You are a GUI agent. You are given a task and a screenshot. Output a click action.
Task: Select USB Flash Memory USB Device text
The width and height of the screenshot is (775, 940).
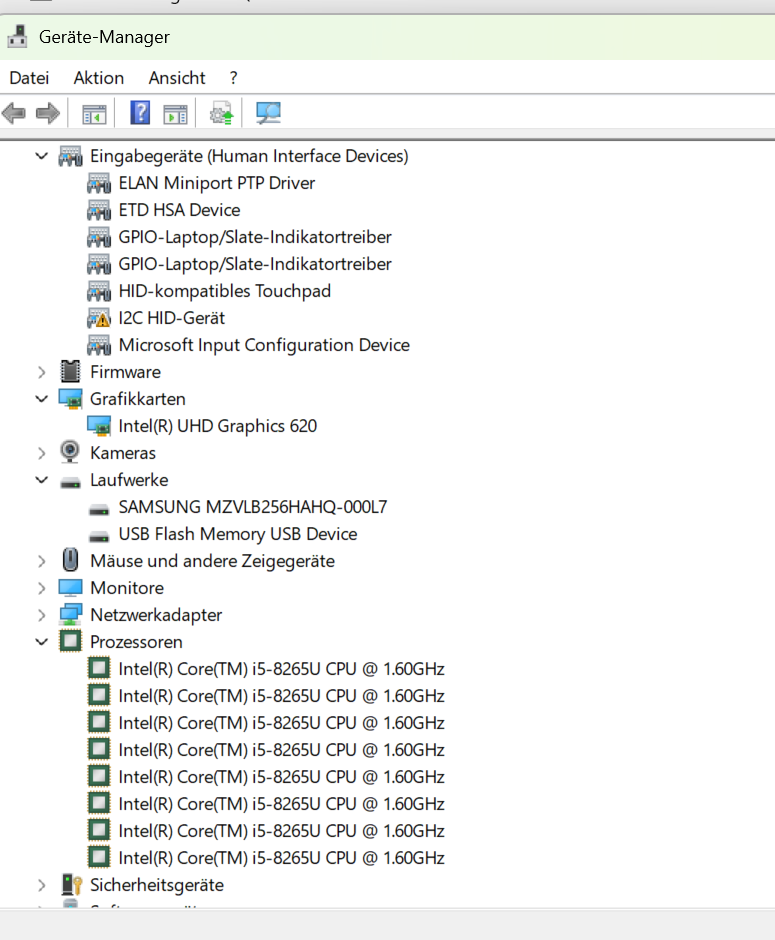(237, 534)
